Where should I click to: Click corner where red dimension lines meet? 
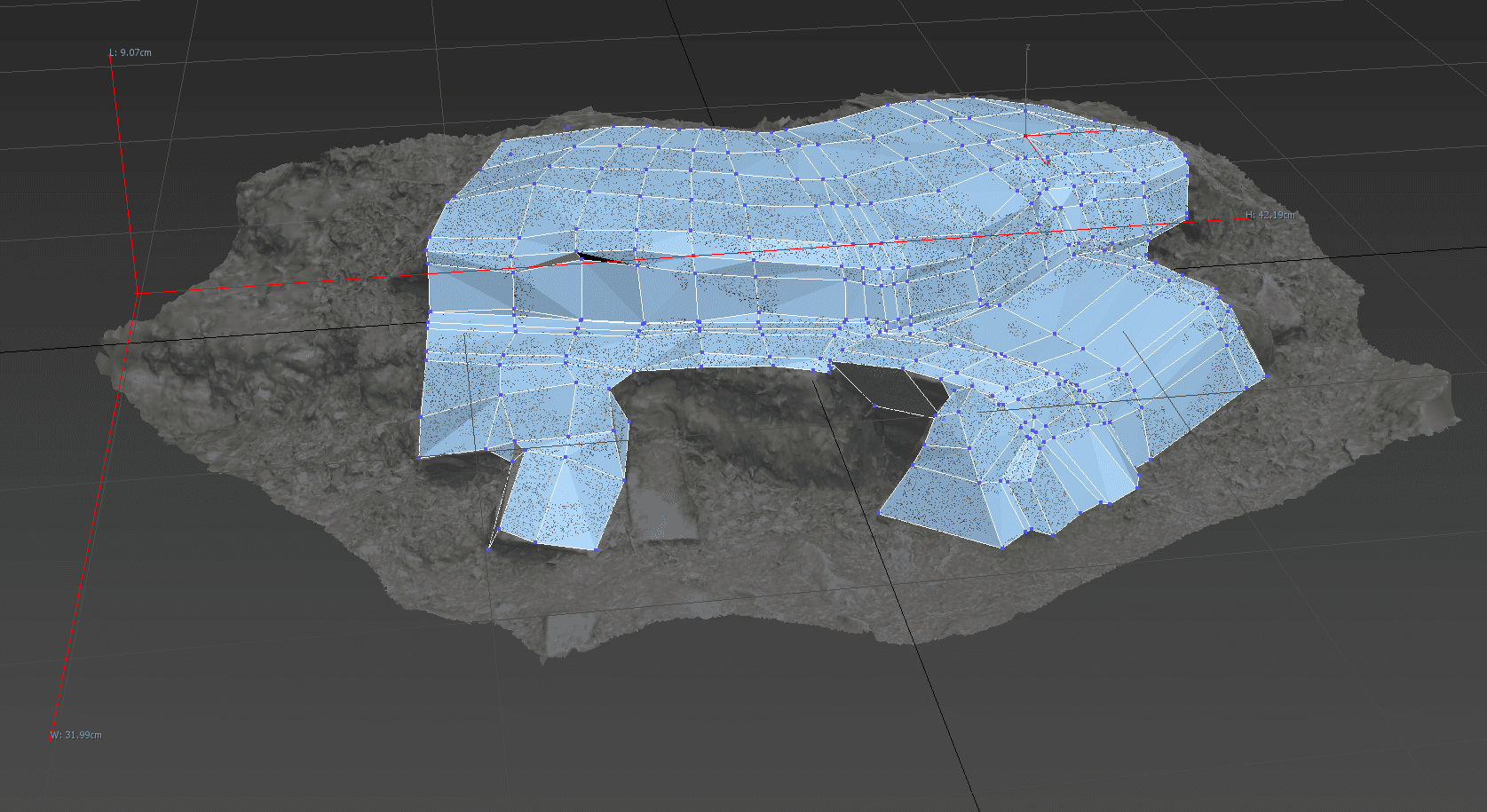point(137,292)
